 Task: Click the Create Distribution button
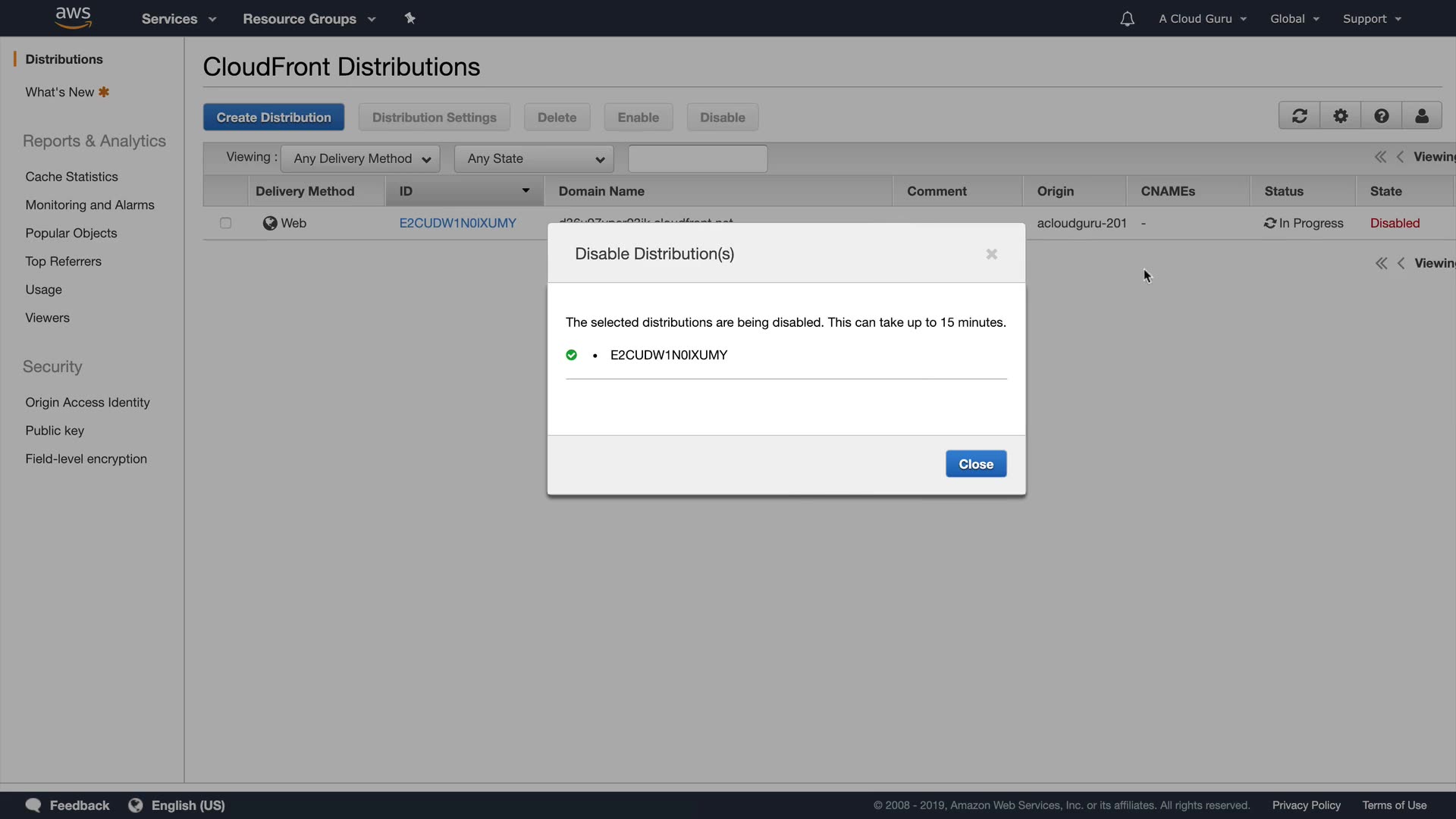273,118
